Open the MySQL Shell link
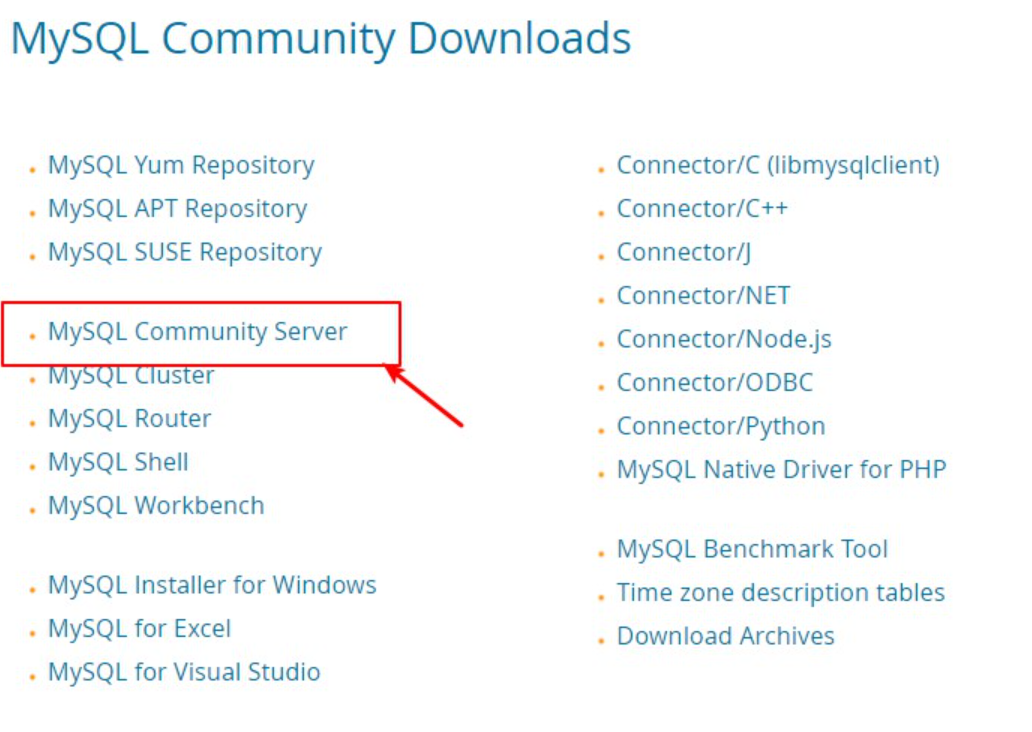The image size is (1032, 732). pyautogui.click(x=118, y=462)
